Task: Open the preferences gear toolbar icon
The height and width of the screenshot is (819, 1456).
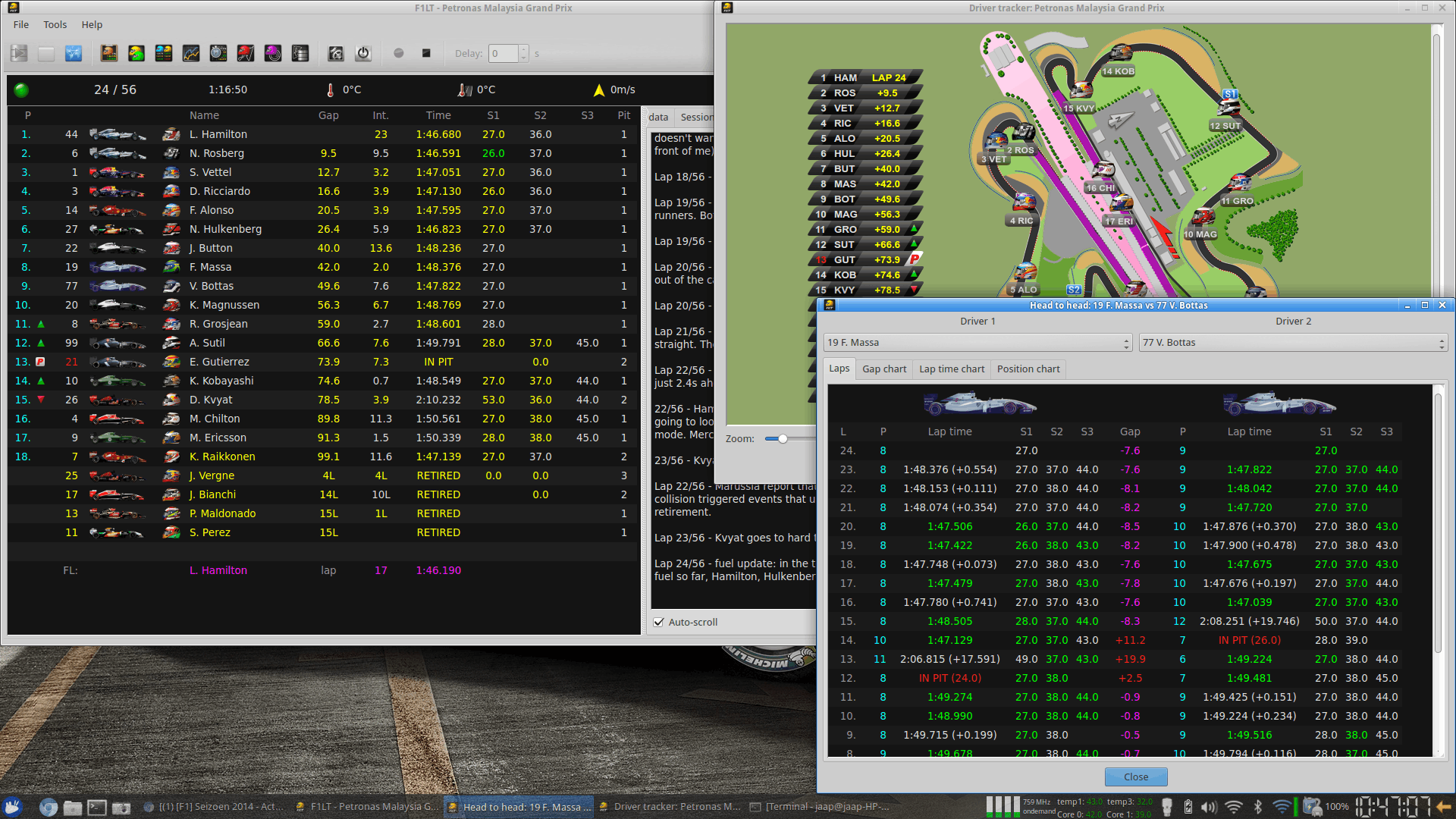Action: click(x=336, y=53)
